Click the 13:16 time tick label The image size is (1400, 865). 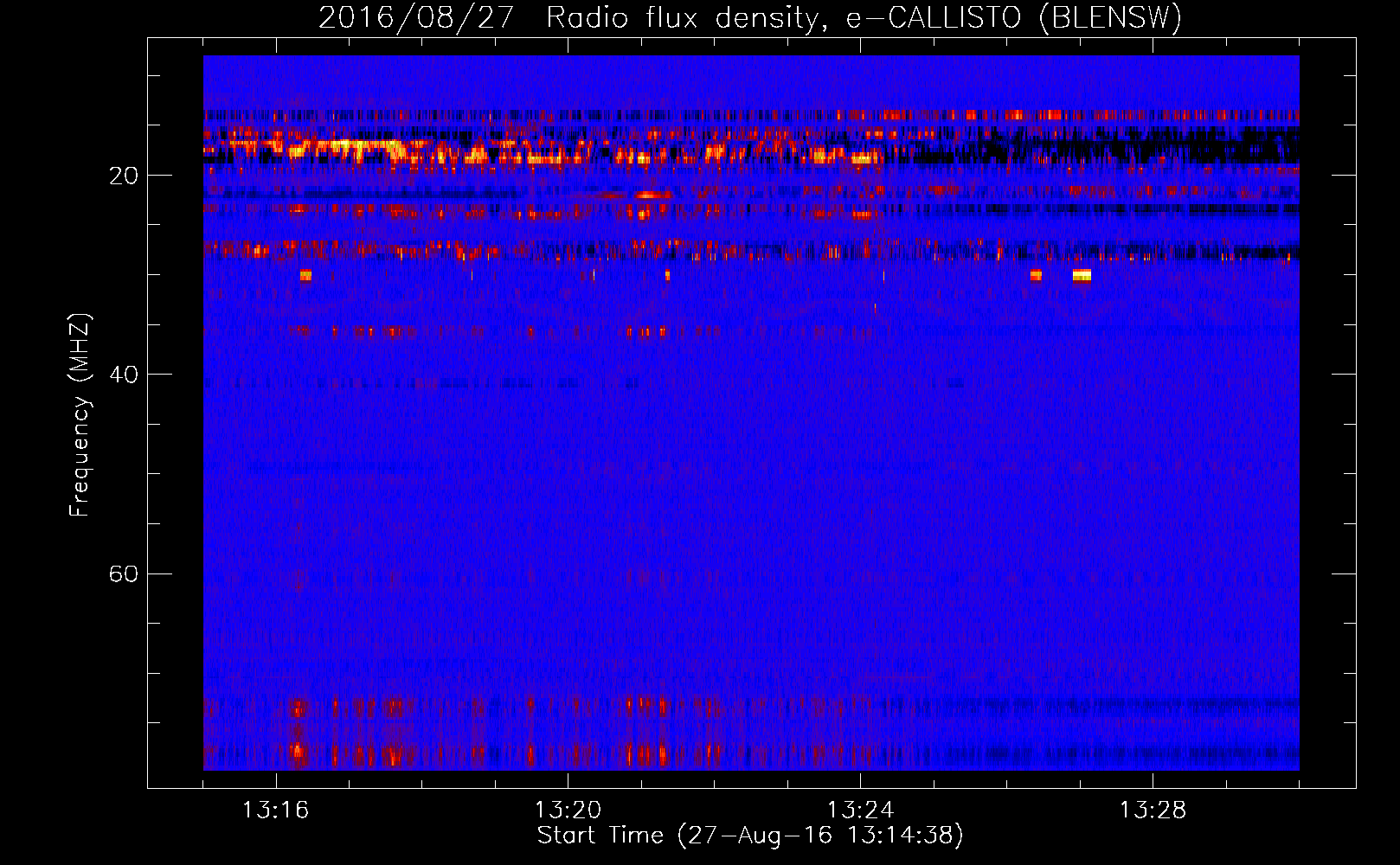click(x=275, y=811)
